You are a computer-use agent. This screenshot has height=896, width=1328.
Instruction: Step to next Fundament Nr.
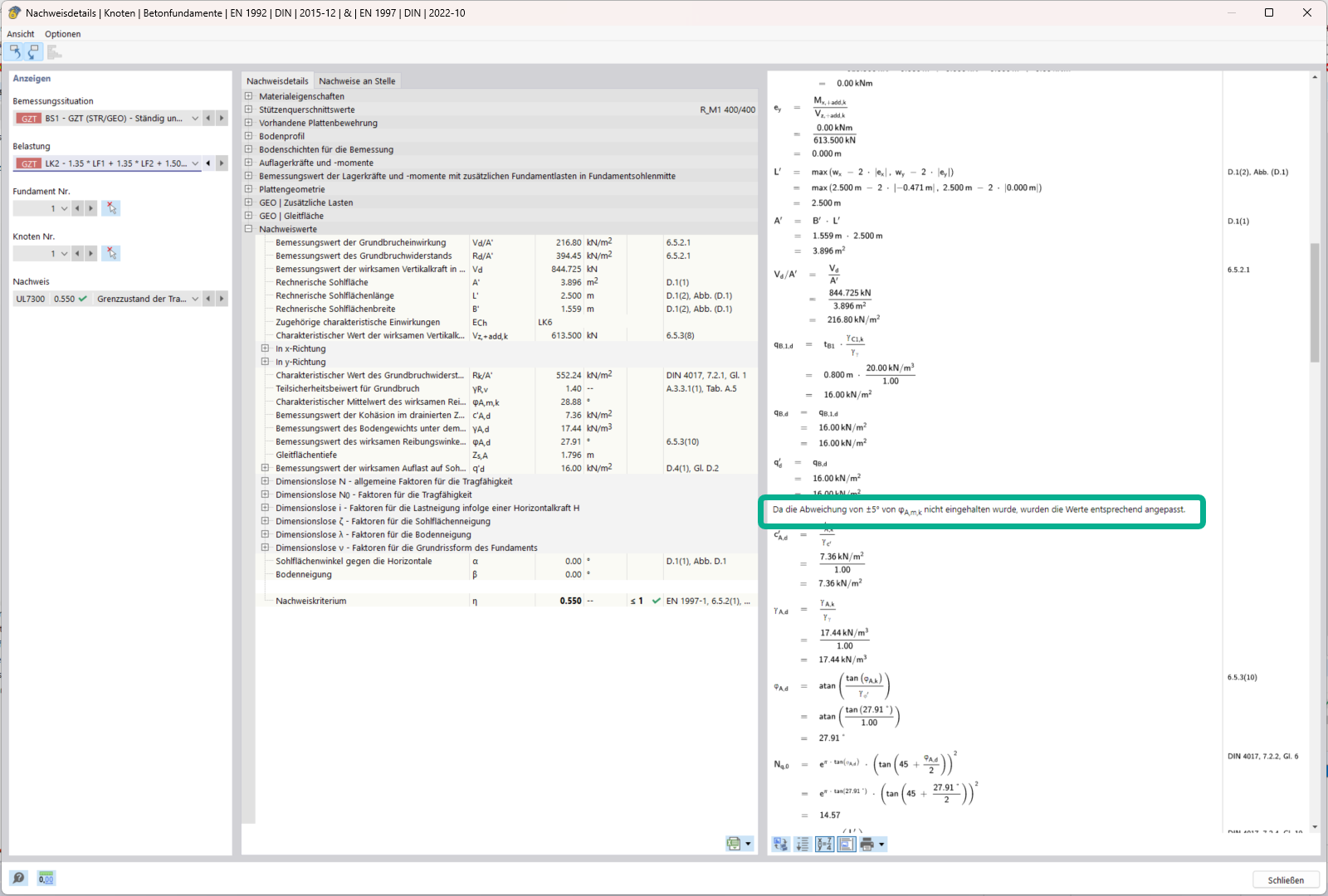pos(90,208)
